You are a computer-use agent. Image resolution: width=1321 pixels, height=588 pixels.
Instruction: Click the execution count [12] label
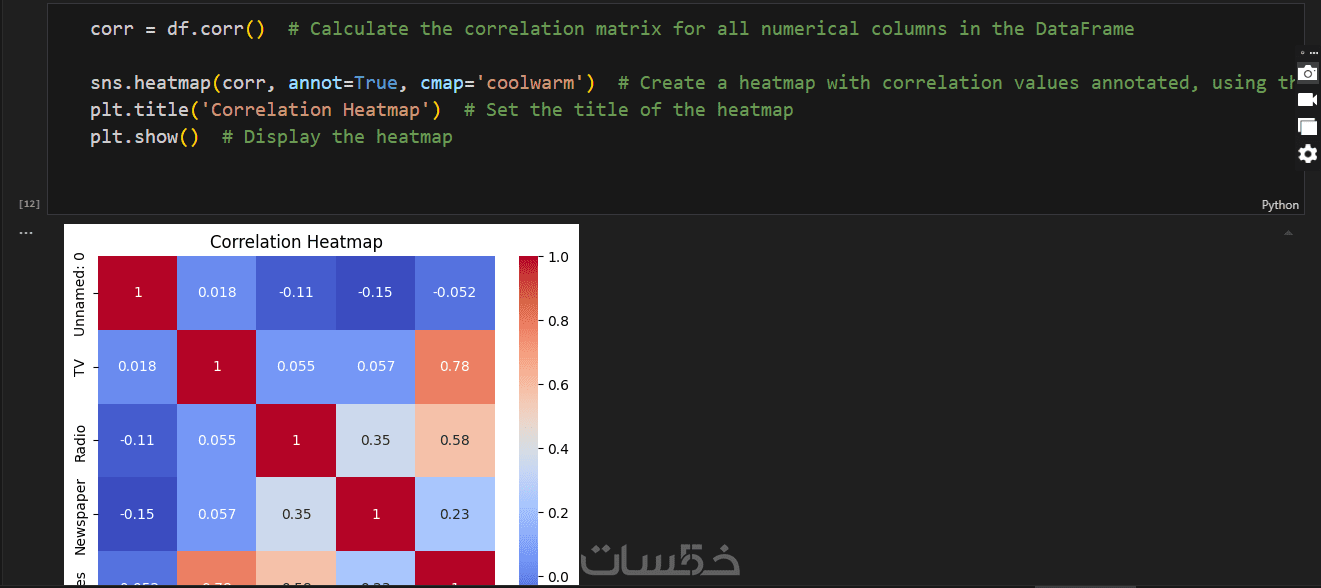tap(29, 204)
